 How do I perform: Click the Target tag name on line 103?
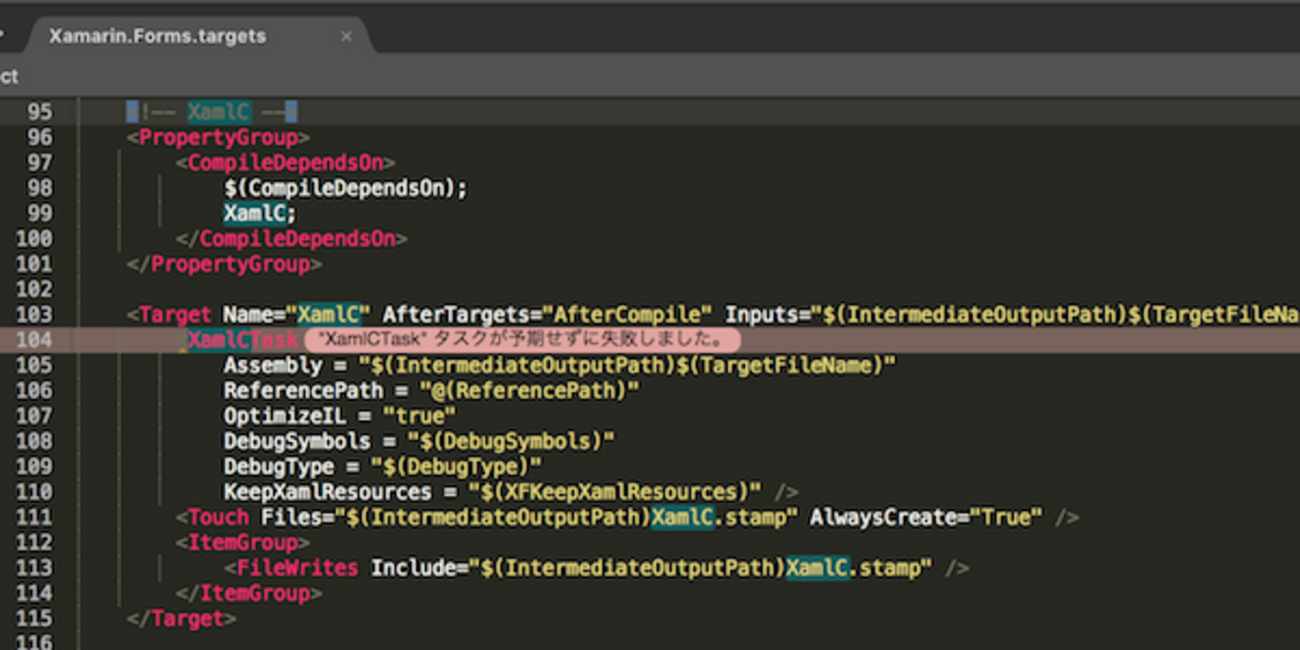point(175,315)
